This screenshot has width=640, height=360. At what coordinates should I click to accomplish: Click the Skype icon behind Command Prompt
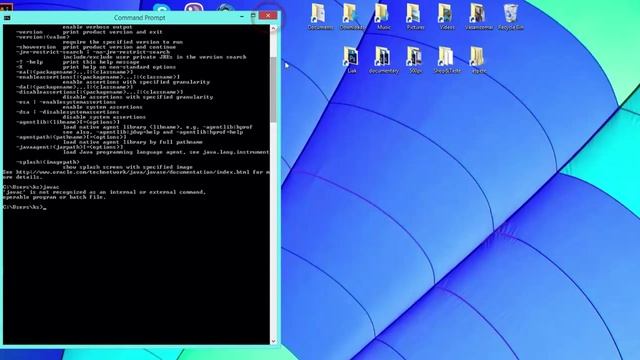pos(162,7)
